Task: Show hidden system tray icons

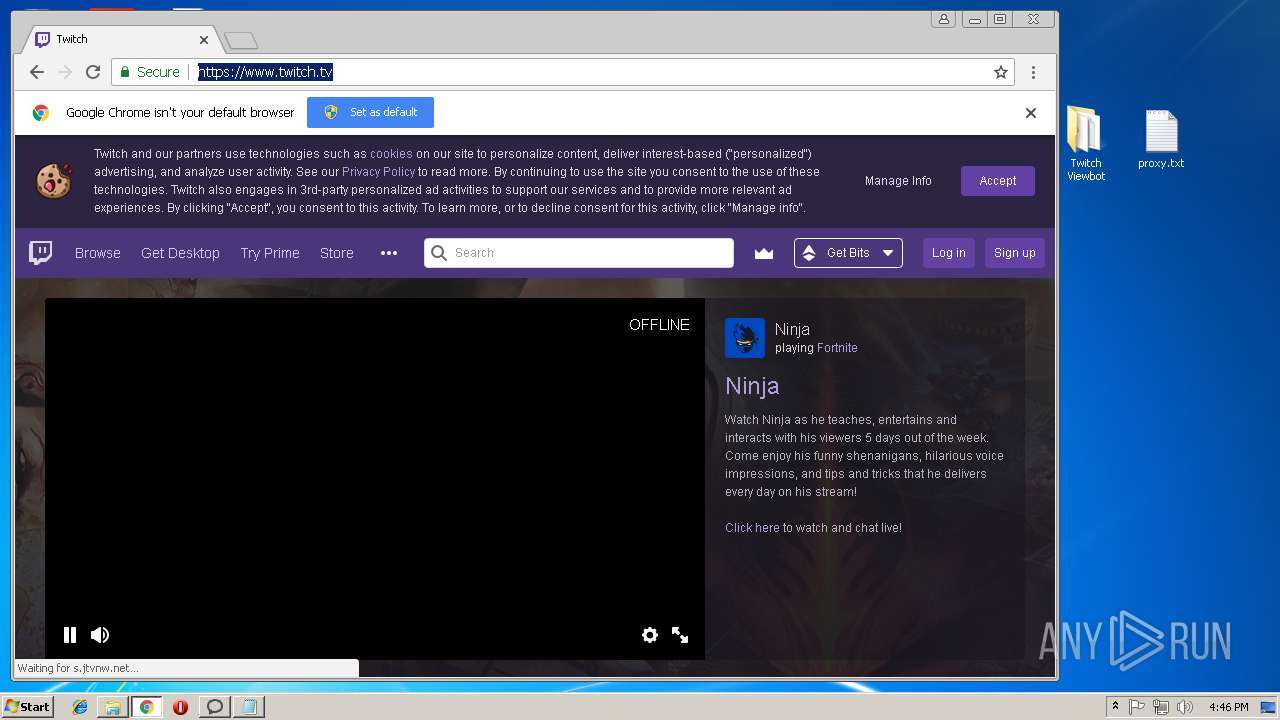Action: click(x=1115, y=707)
